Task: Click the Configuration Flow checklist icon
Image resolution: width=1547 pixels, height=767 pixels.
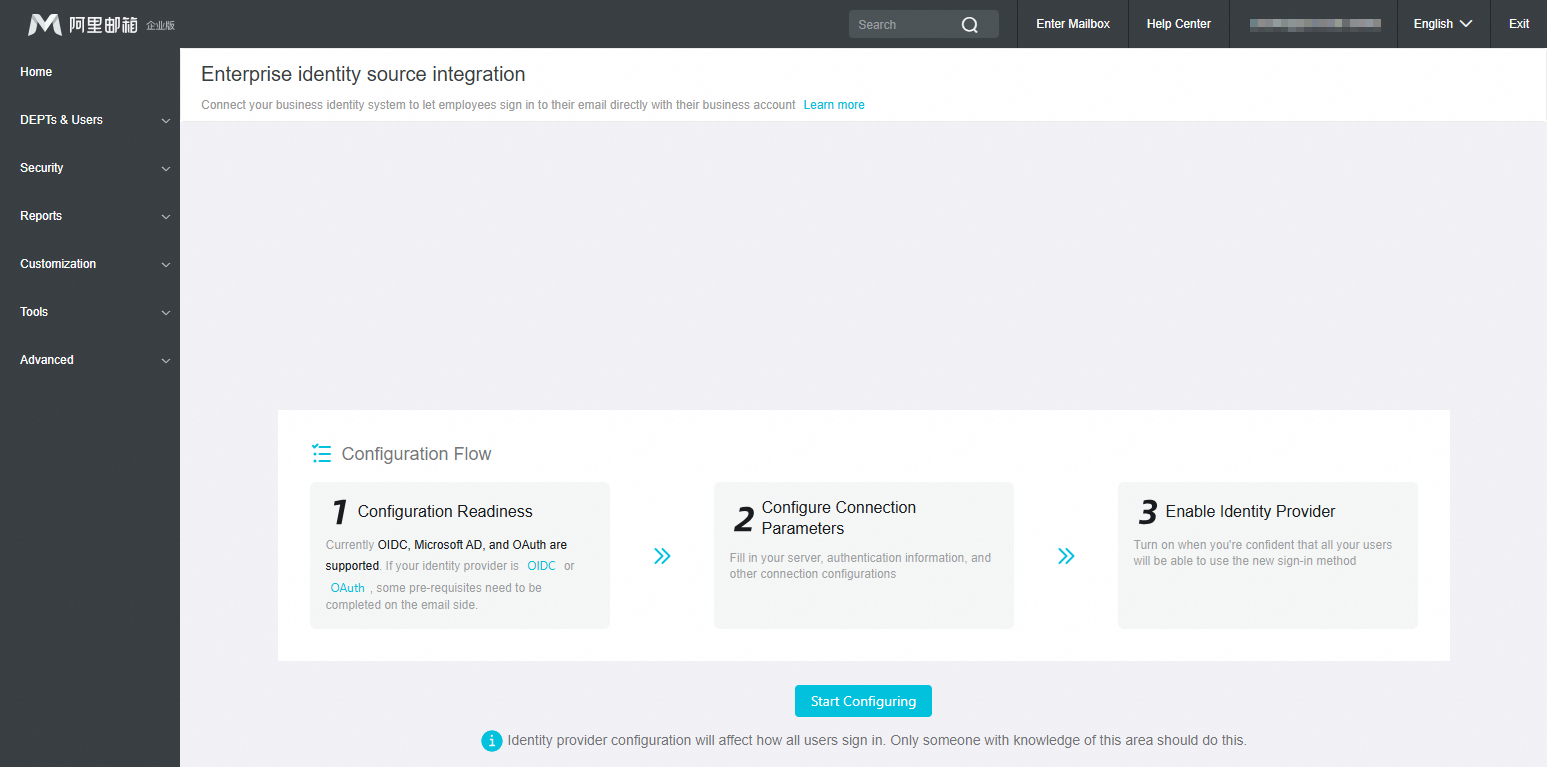Action: tap(321, 453)
